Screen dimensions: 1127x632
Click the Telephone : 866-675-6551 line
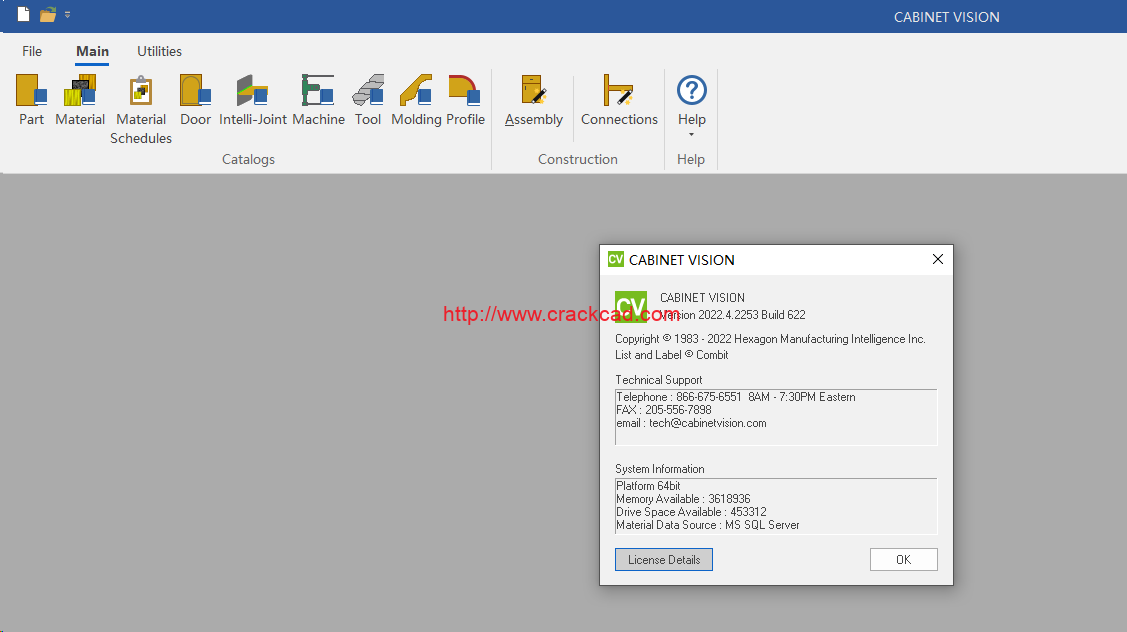tap(735, 397)
